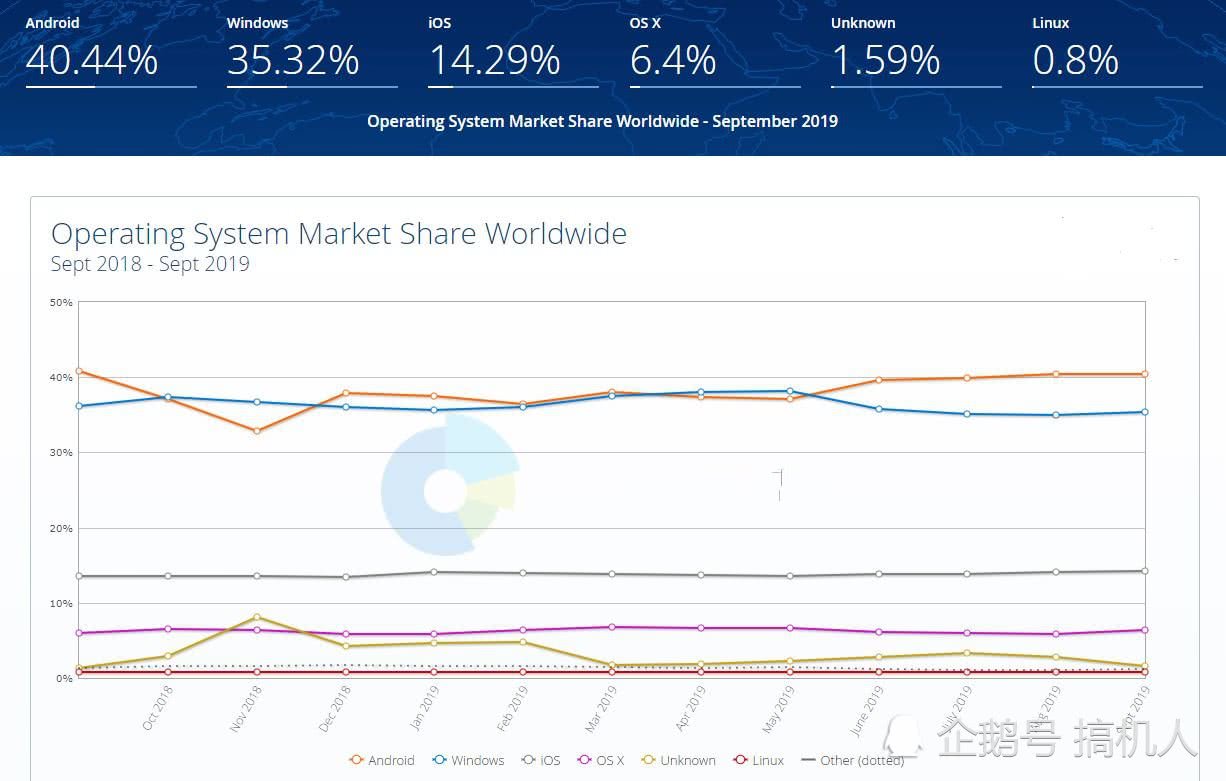Click the Windows data point at May 2019
Screen dimensions: 1226x781
(790, 391)
